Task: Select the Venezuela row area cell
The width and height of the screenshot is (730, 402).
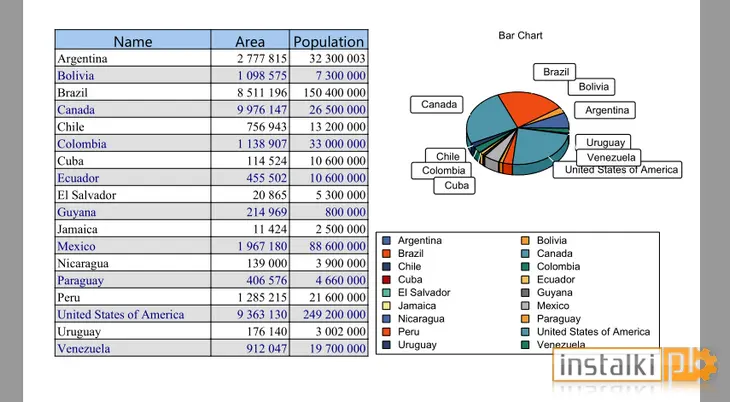Action: 250,348
